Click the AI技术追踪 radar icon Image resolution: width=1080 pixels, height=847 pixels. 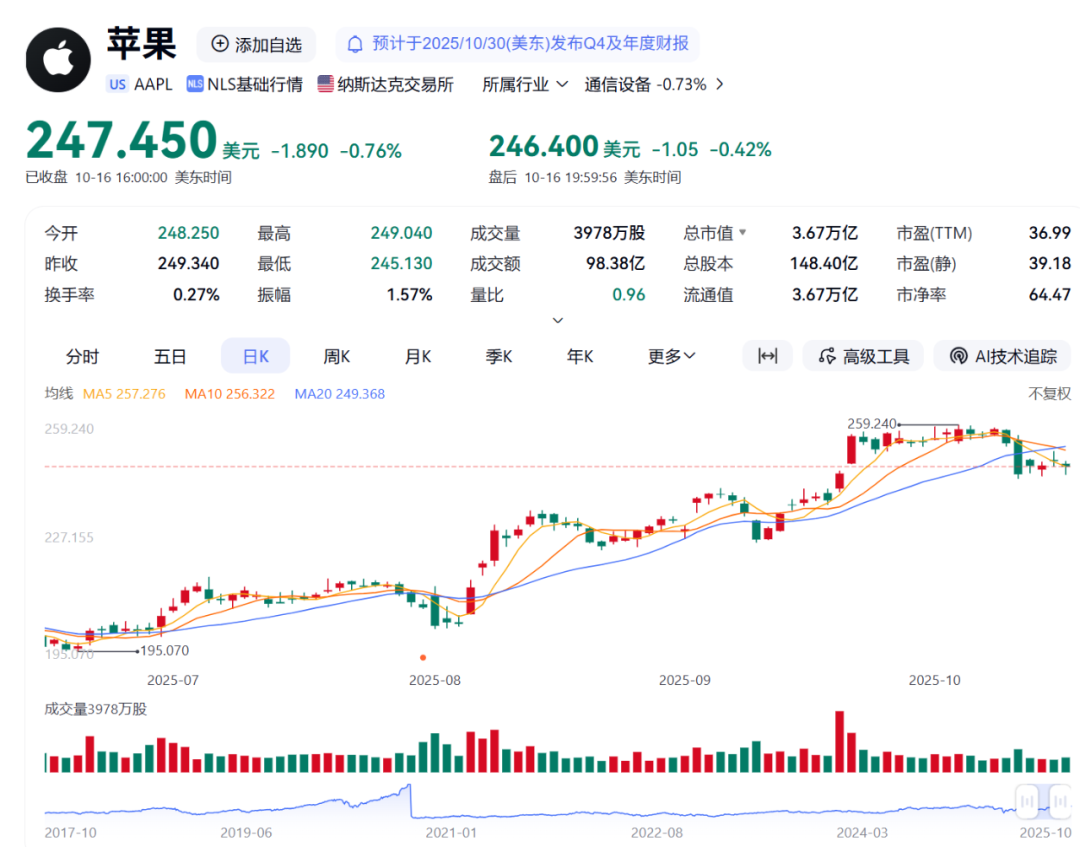click(958, 356)
